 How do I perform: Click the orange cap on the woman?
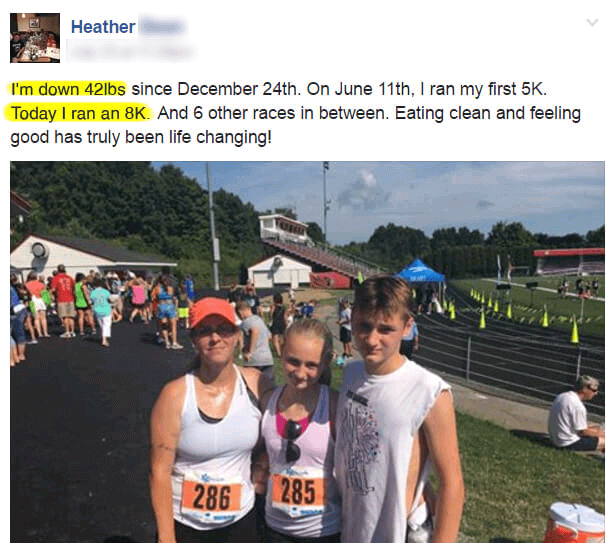212,311
